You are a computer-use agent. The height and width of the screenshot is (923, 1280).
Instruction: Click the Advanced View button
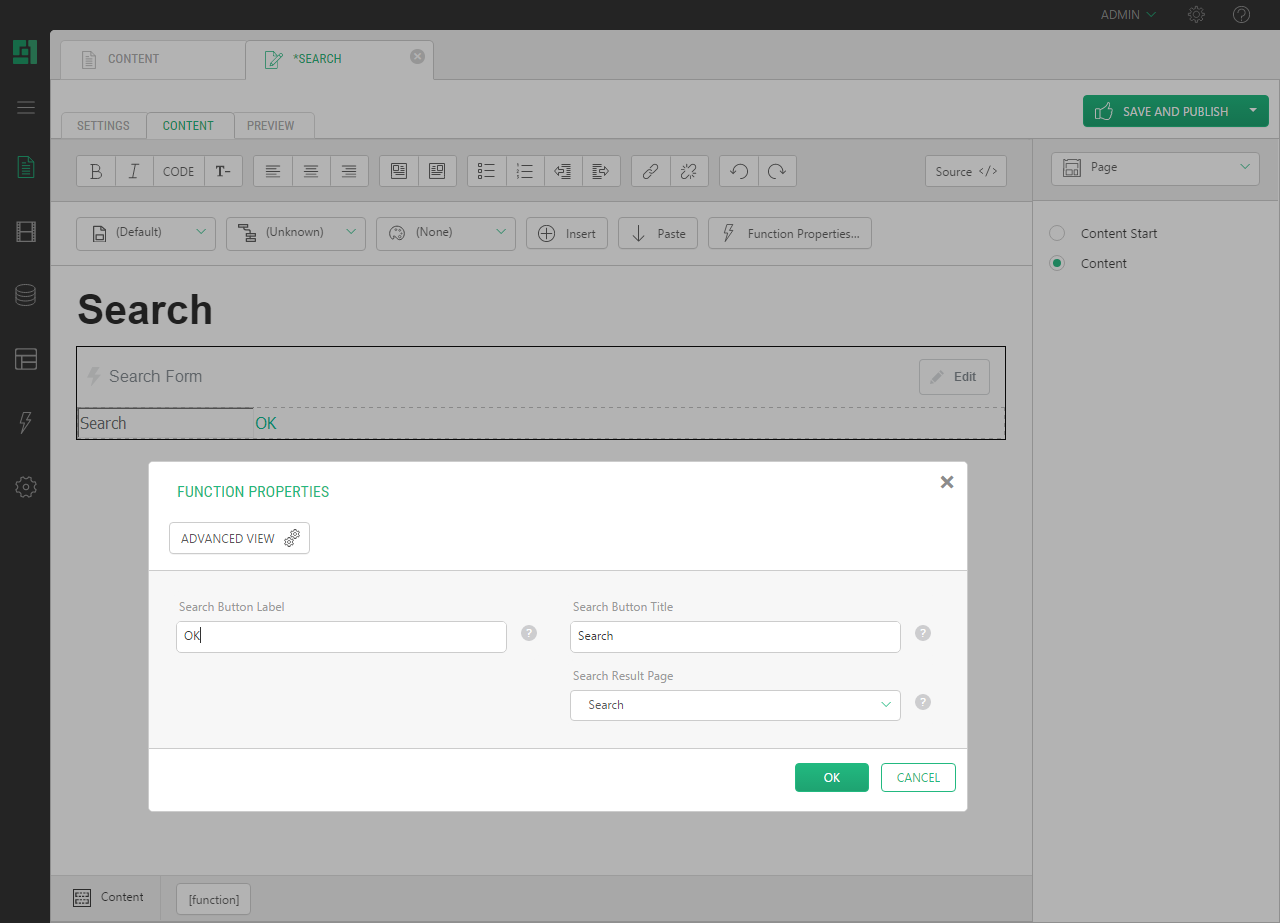(239, 538)
